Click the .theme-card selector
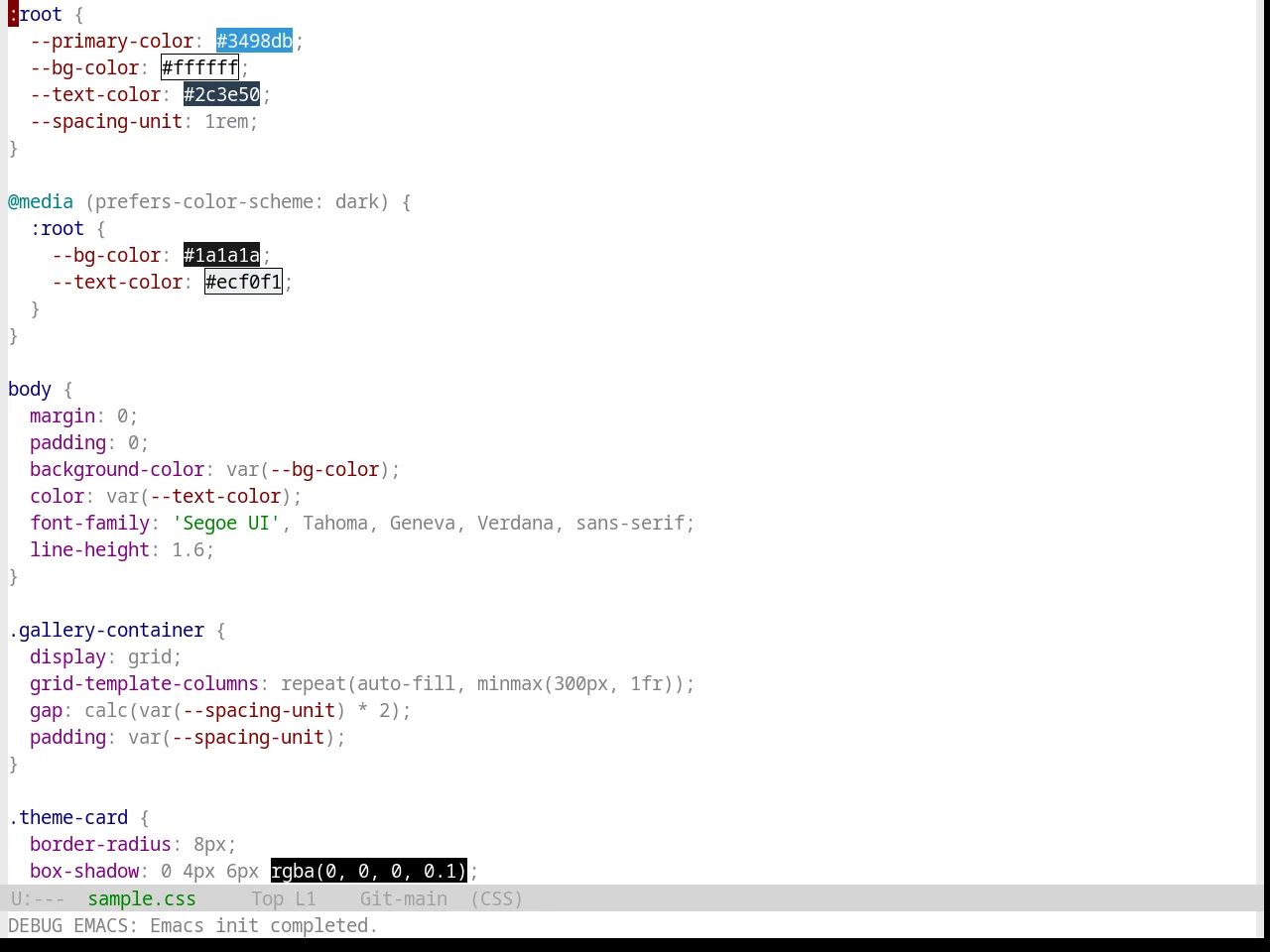The image size is (1270, 952). click(67, 817)
